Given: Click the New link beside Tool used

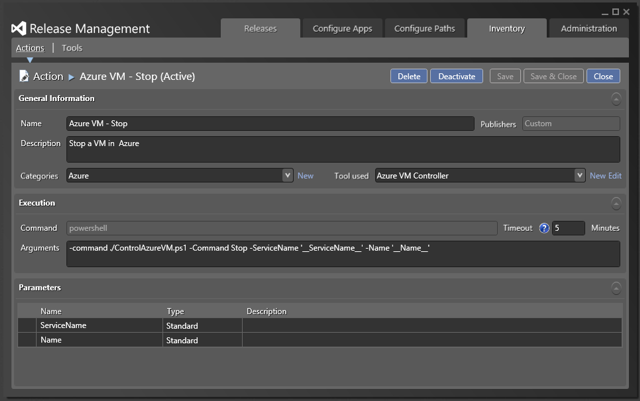Looking at the screenshot, I should click(x=598, y=176).
